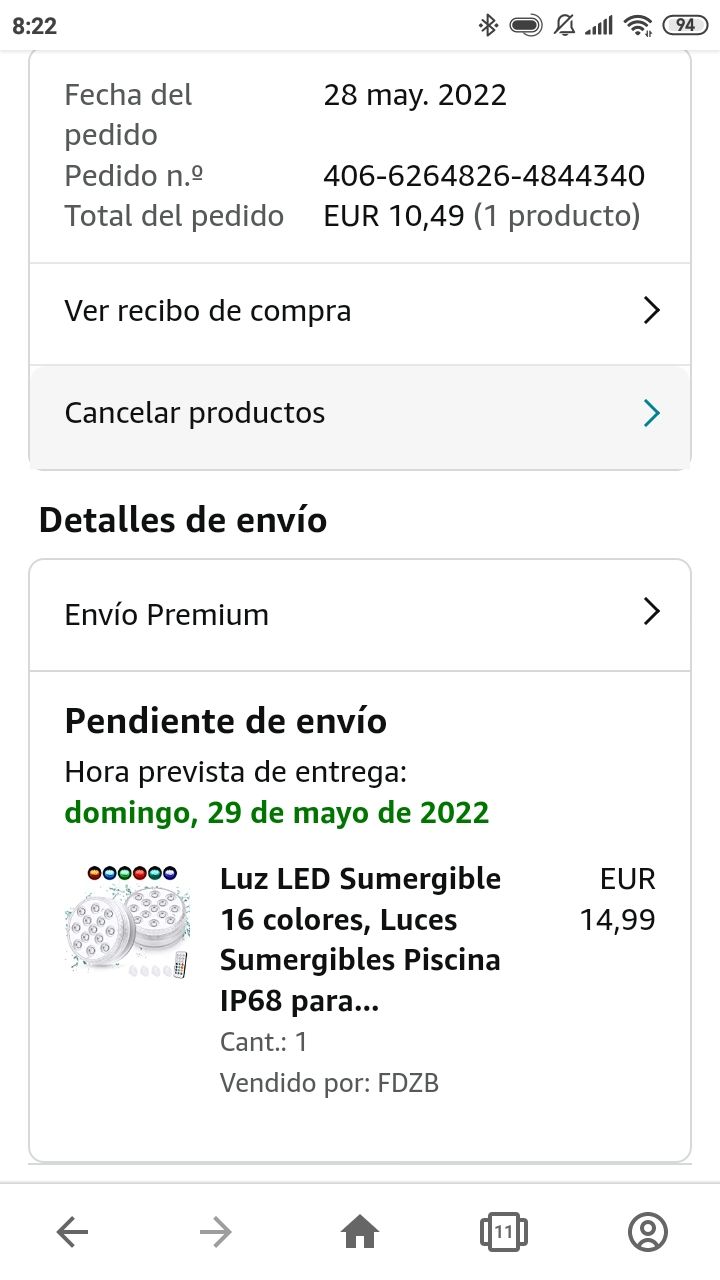Expand the Cancelar productos chevron
The height and width of the screenshot is (1280, 720).
pos(651,413)
